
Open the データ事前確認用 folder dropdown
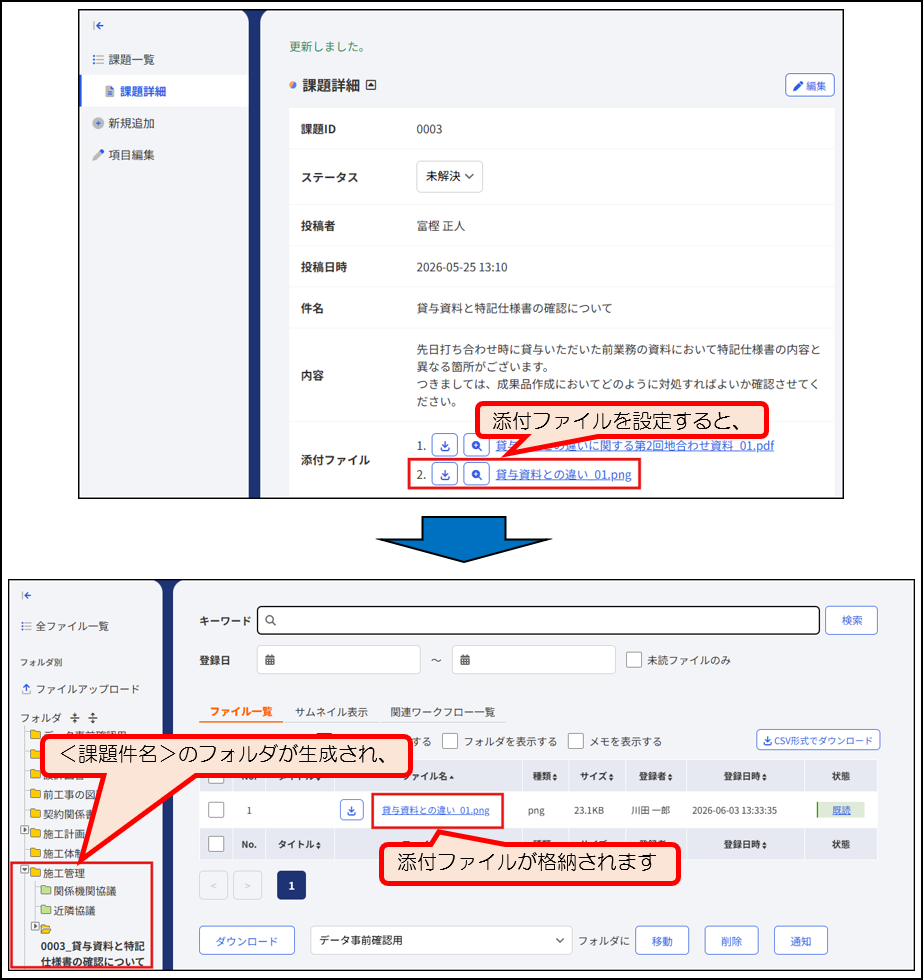tap(441, 940)
